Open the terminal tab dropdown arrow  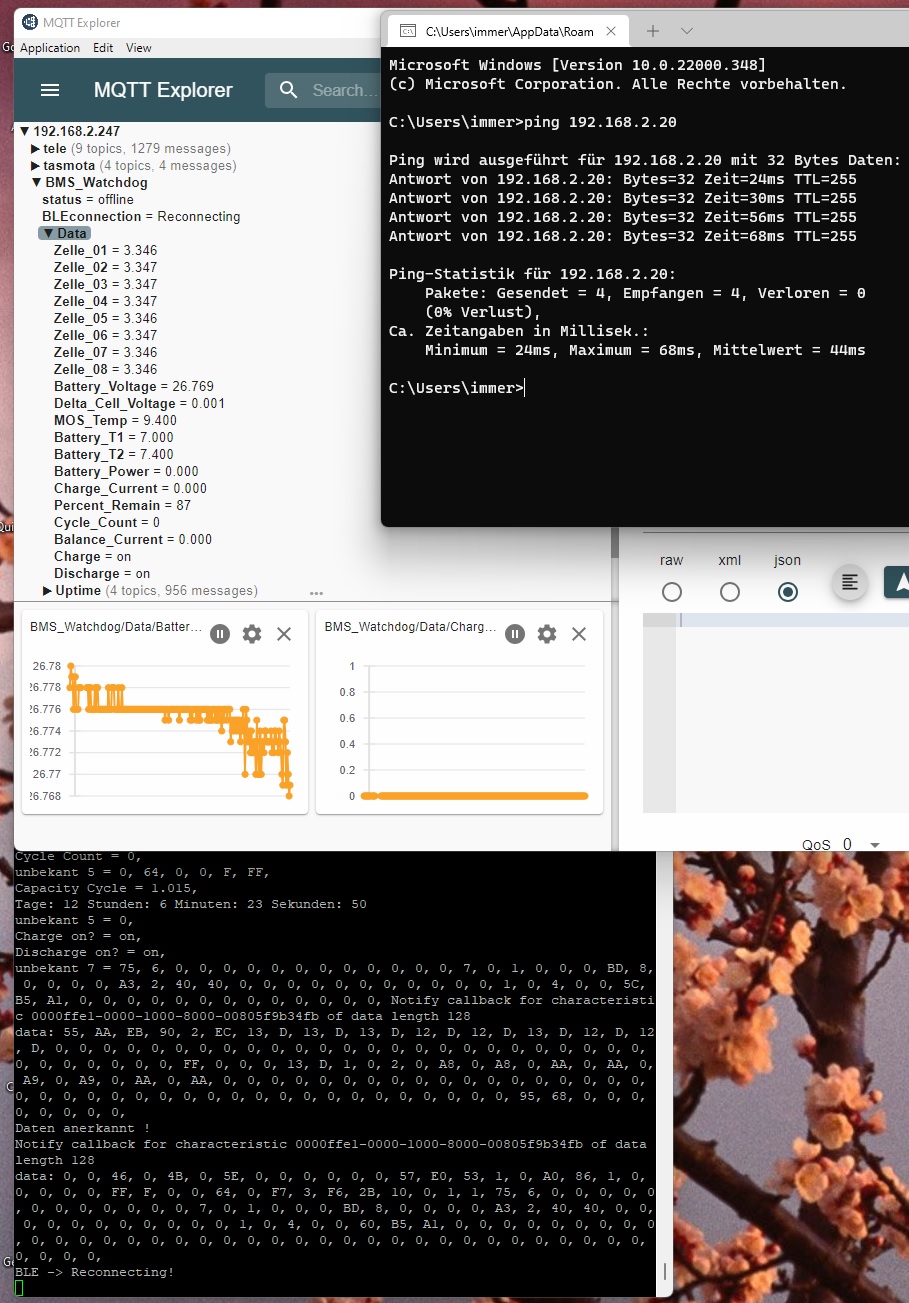coord(687,31)
